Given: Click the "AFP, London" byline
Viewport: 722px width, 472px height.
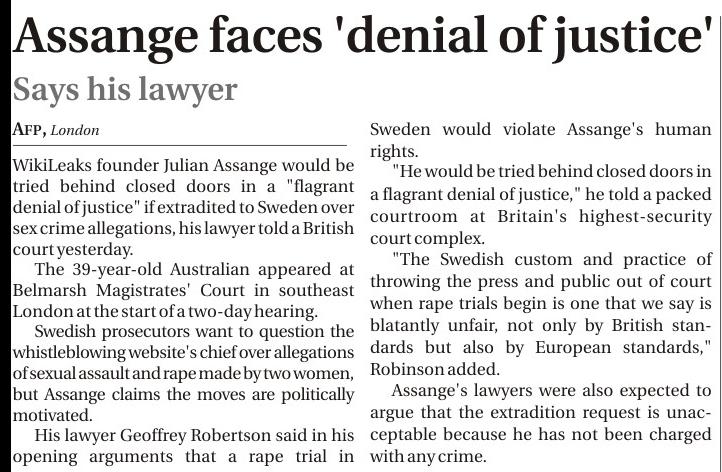Looking at the screenshot, I should tap(56, 130).
